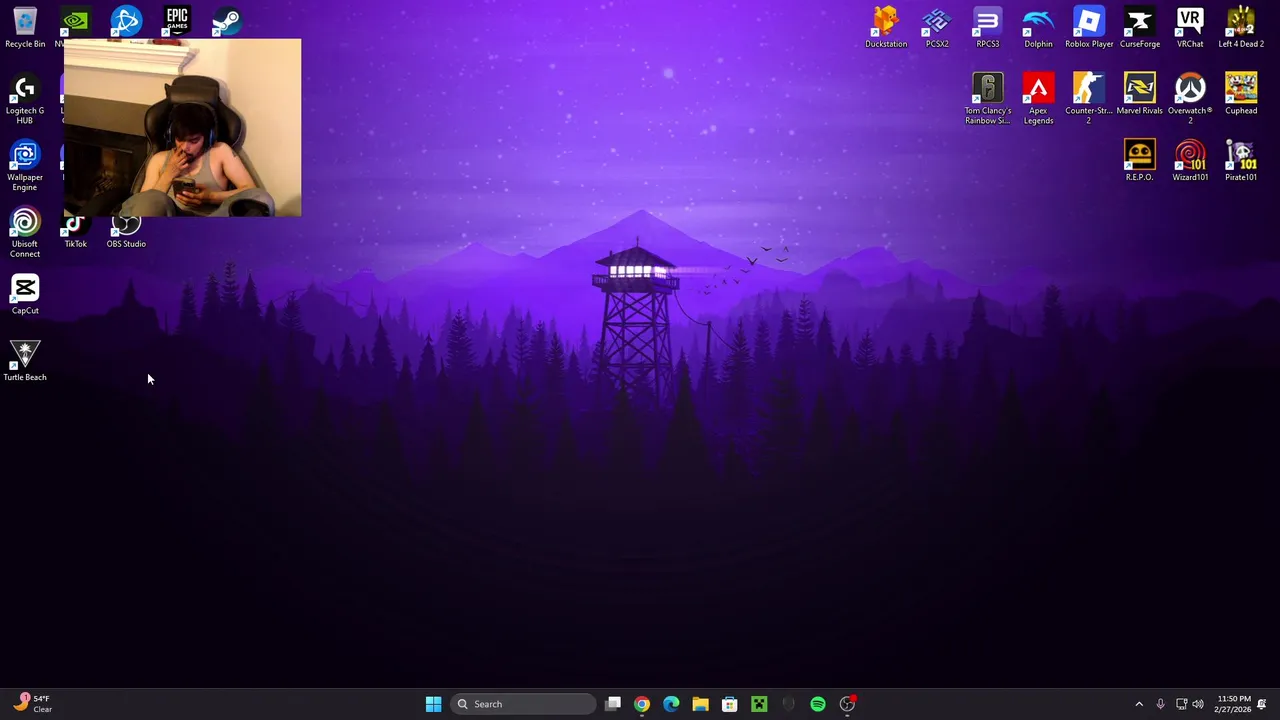Open VRChat desktop shortcut
Image resolution: width=1280 pixels, height=720 pixels.
(x=1190, y=27)
